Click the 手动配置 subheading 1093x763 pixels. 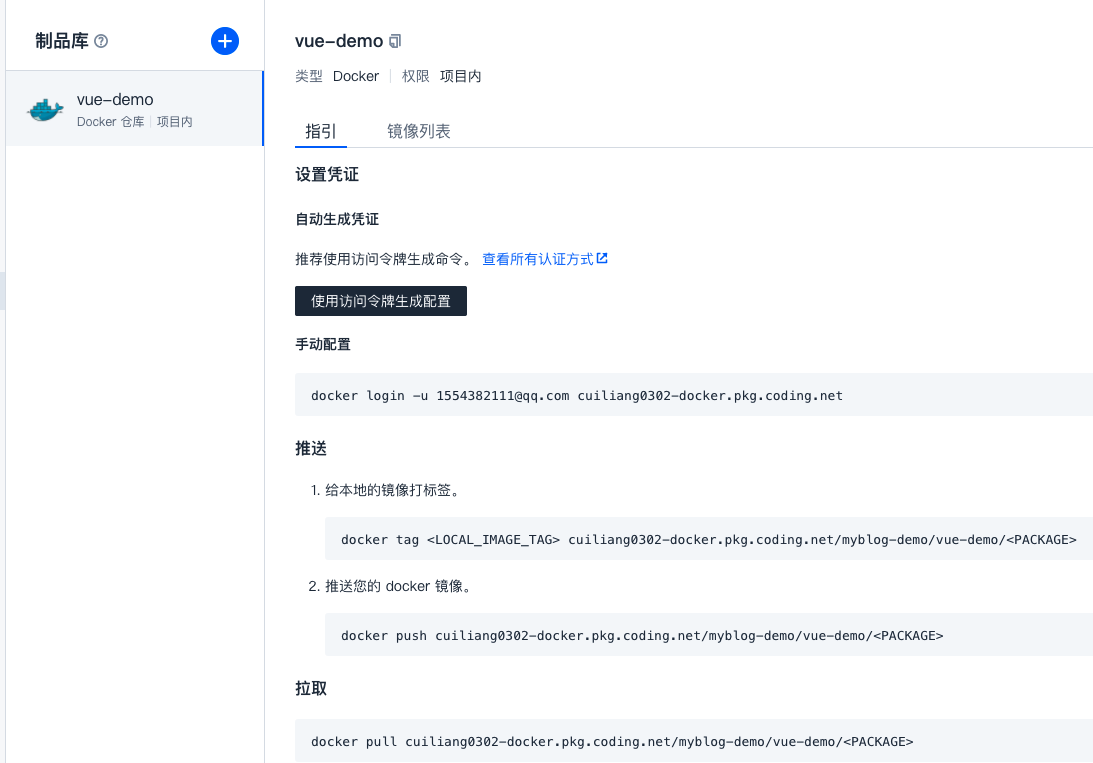tap(323, 344)
